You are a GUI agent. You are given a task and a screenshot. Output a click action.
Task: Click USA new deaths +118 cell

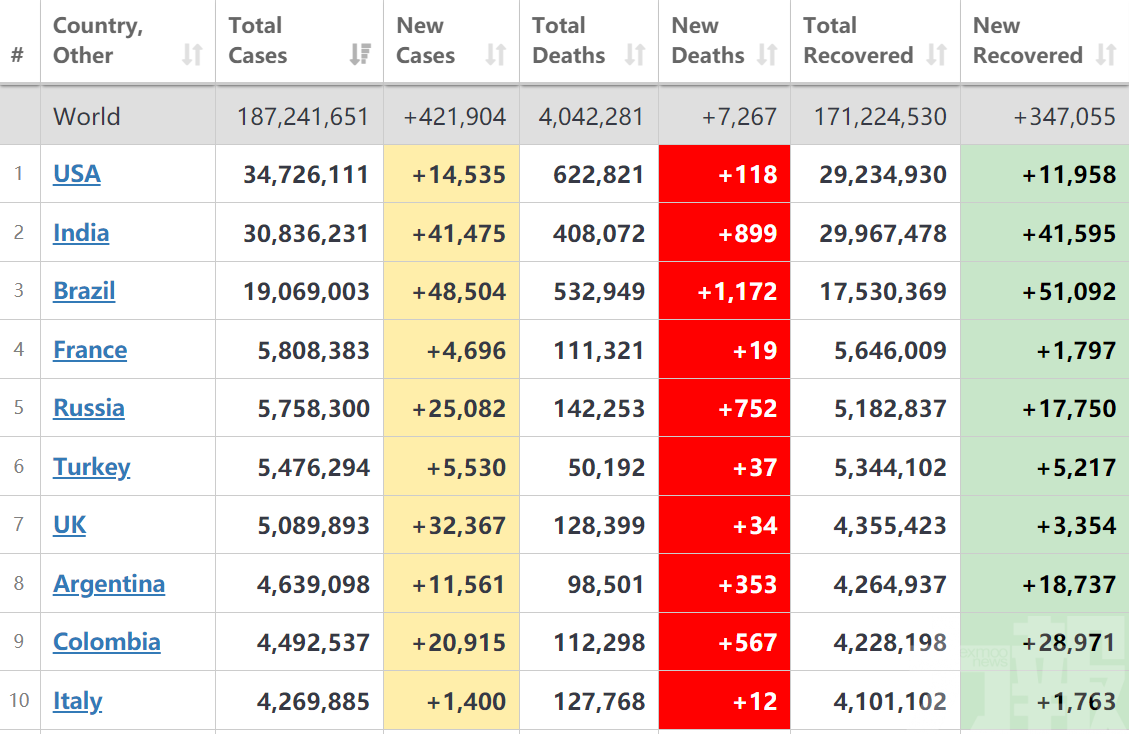(x=724, y=174)
